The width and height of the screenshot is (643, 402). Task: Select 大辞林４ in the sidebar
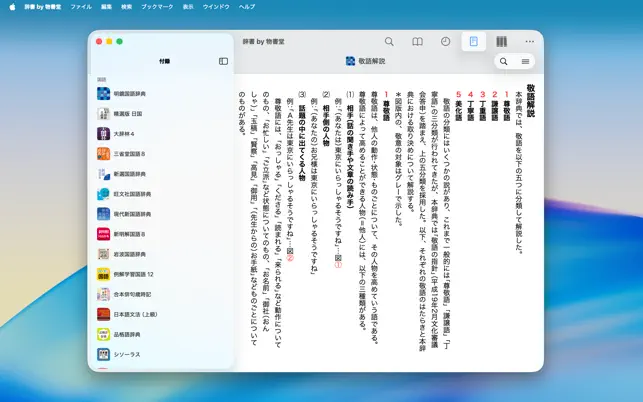coord(161,134)
